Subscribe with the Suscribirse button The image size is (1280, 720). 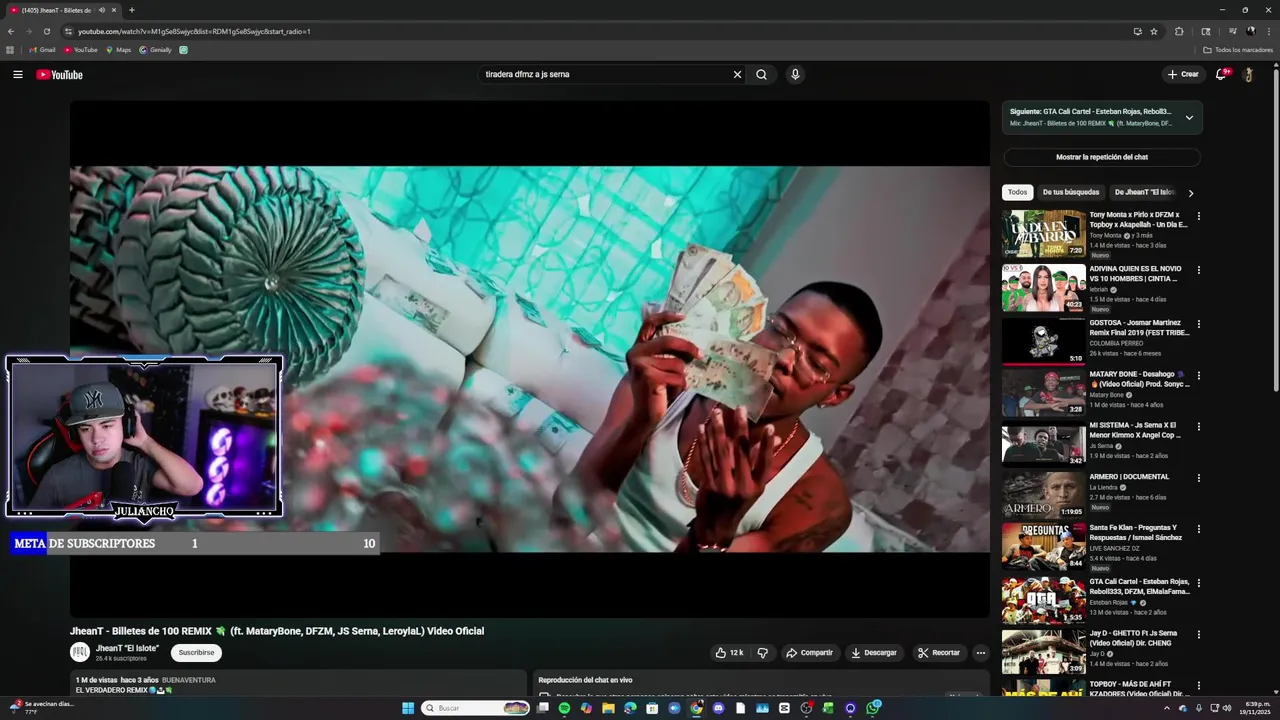[x=196, y=652]
